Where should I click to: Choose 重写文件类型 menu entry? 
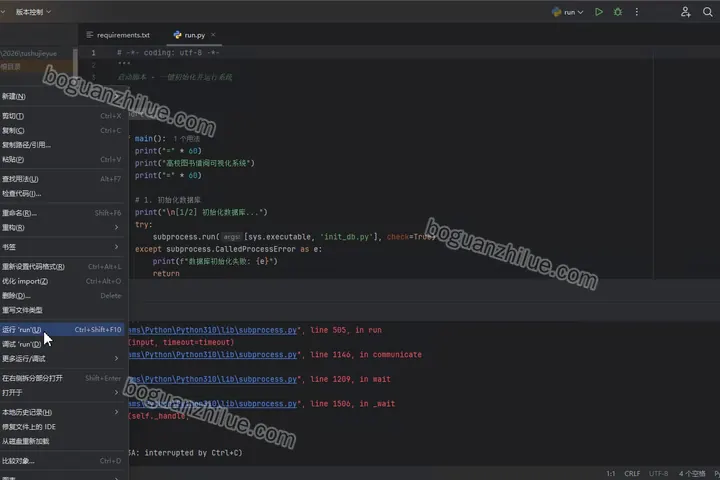pos(62,310)
